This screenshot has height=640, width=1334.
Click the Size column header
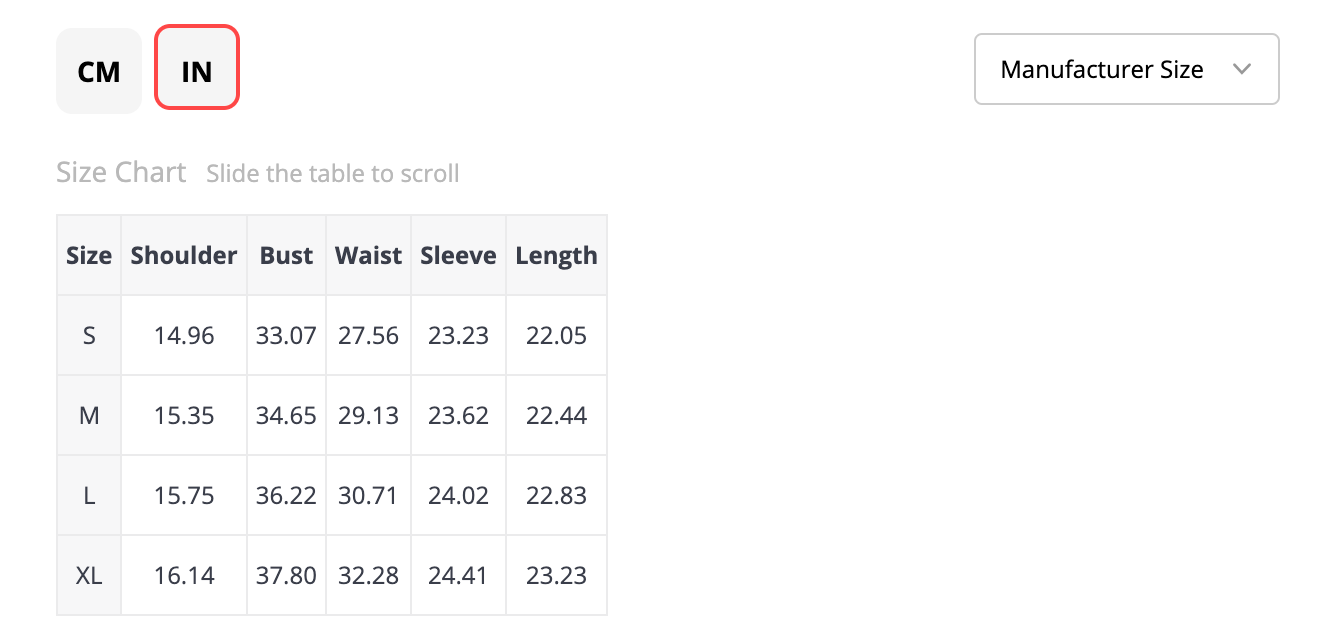pyautogui.click(x=89, y=255)
